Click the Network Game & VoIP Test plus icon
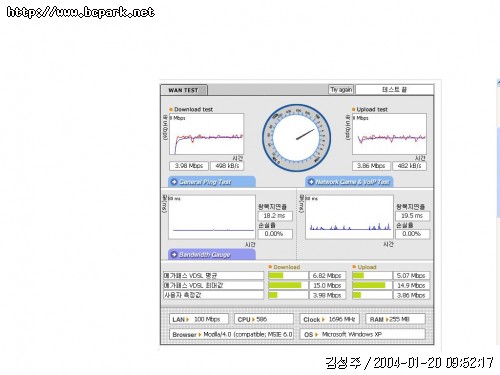This screenshot has height=375, width=500. tap(311, 182)
